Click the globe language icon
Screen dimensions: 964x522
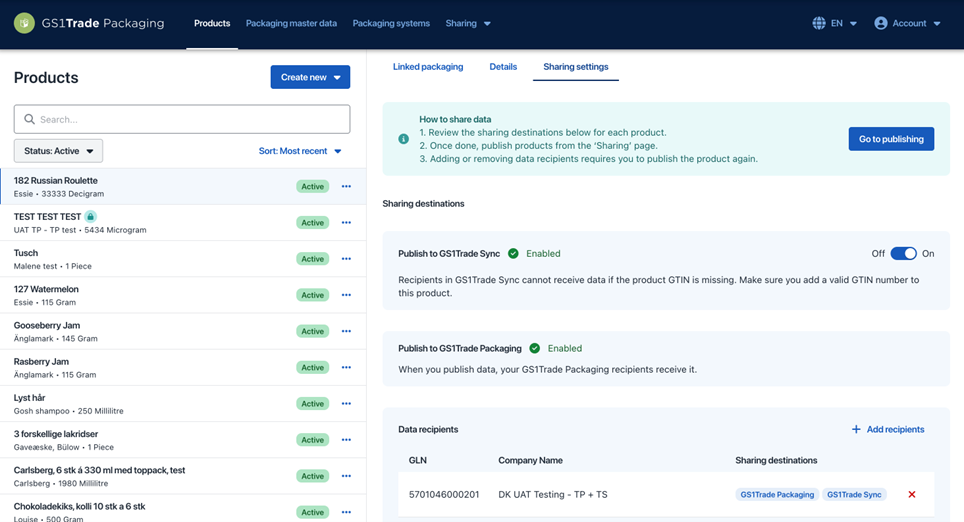[819, 23]
